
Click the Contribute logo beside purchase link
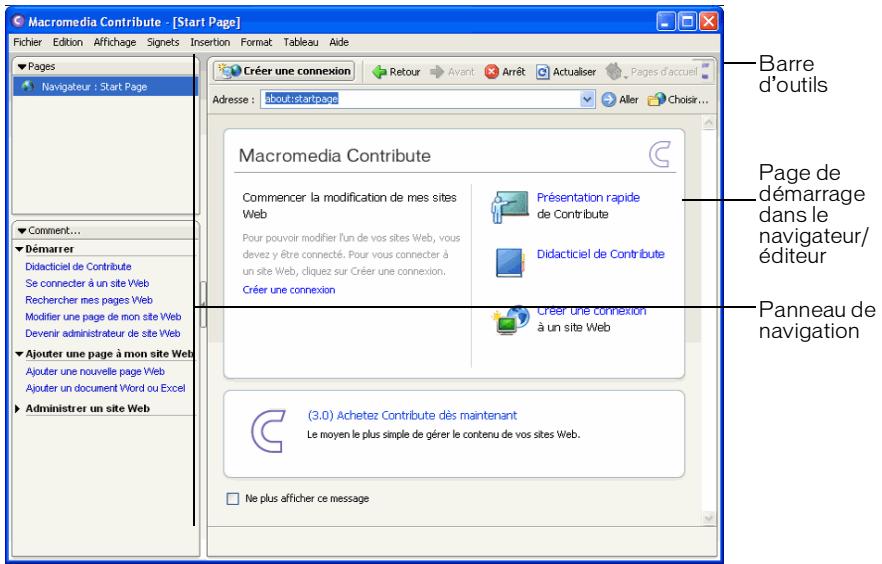tap(268, 432)
